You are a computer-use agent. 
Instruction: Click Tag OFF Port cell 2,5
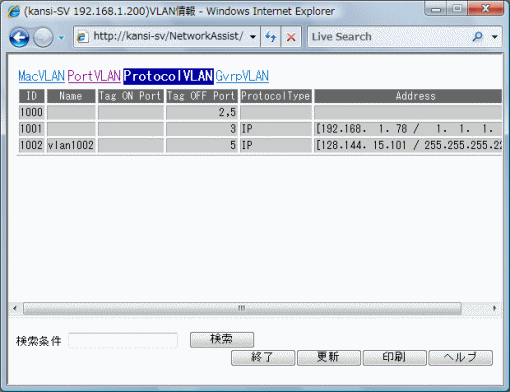(202, 112)
